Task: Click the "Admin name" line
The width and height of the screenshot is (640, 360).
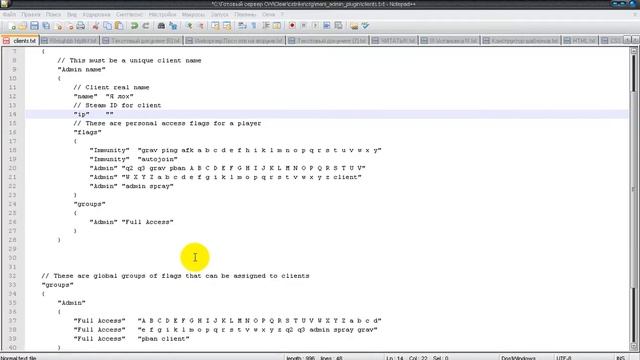Action: 81,69
